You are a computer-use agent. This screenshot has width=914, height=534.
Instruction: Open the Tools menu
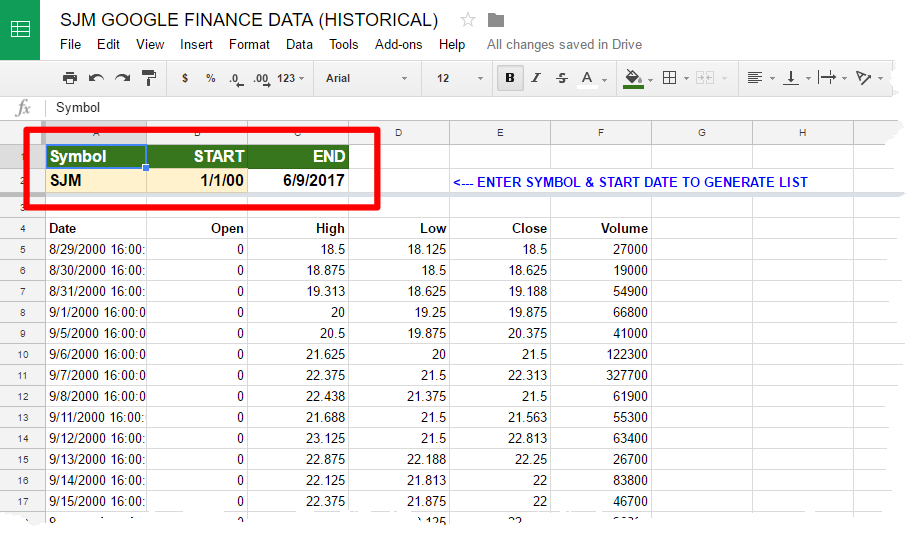tap(343, 45)
